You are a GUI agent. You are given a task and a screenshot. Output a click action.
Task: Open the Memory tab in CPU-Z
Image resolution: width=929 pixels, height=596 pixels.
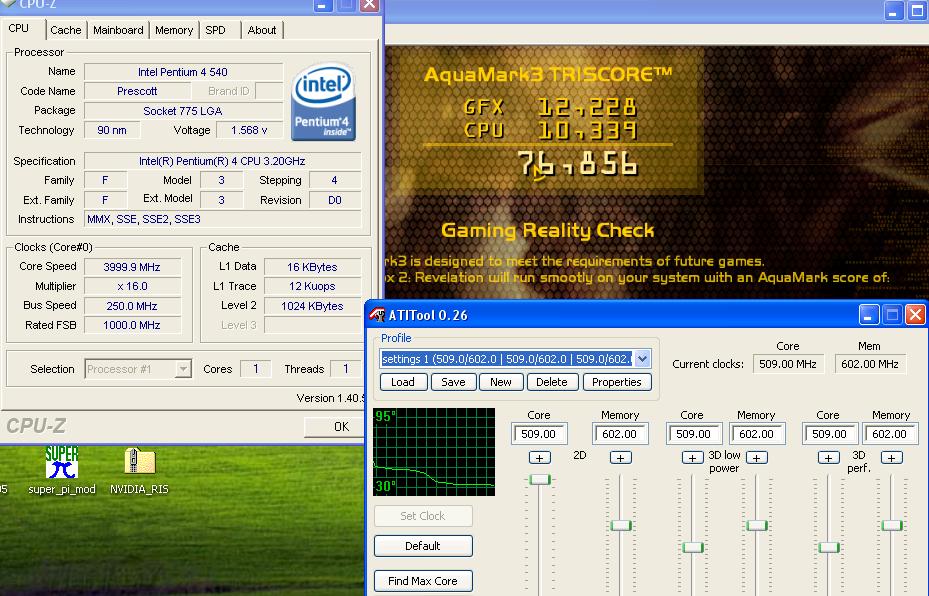(174, 30)
